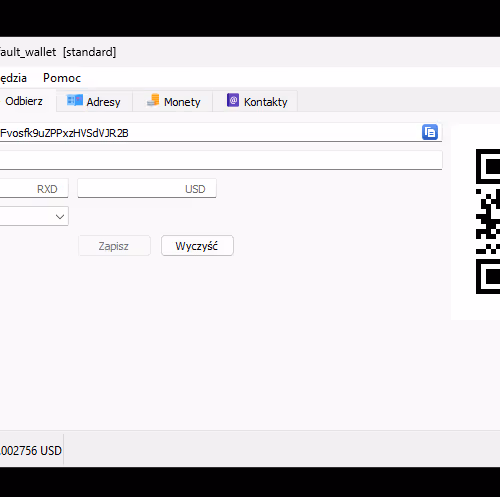The image size is (500, 497).
Task: Open the Adresy tab label
Action: pos(103,102)
